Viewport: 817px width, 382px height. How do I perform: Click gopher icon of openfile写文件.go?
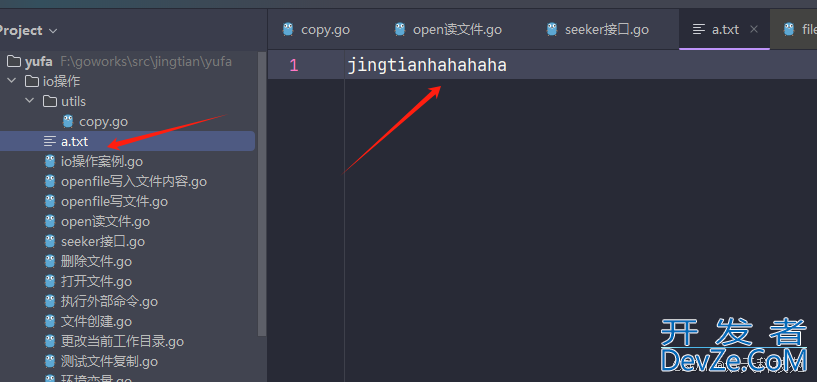click(x=50, y=201)
